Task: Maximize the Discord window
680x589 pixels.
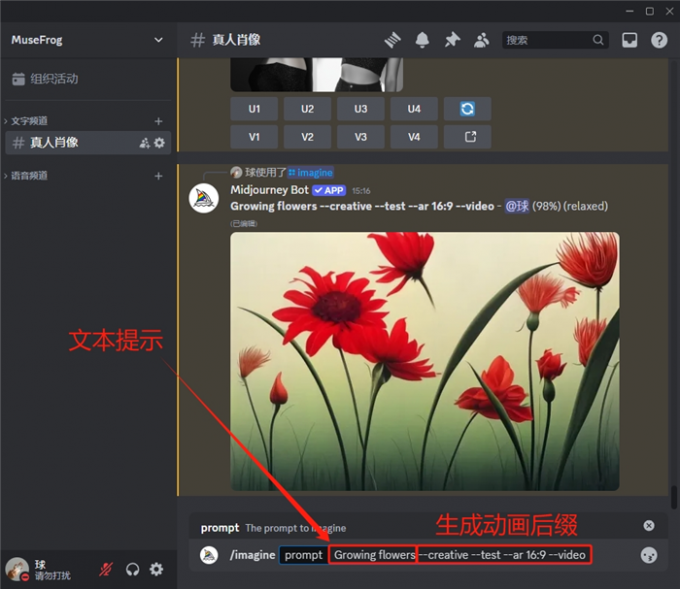Action: 650,11
